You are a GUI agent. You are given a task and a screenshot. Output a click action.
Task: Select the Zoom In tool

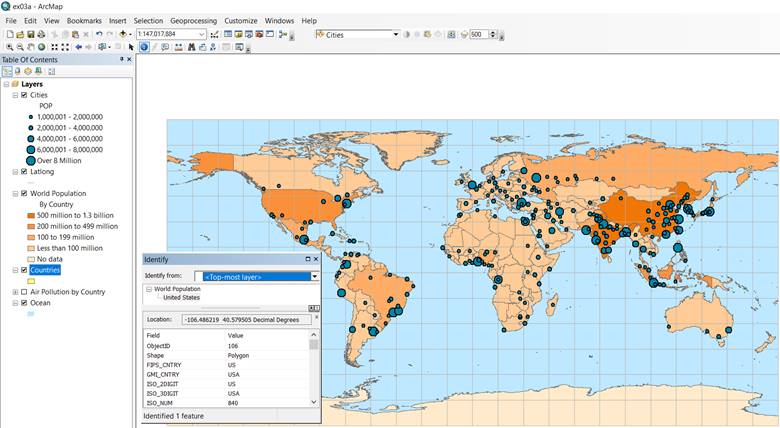[9, 47]
